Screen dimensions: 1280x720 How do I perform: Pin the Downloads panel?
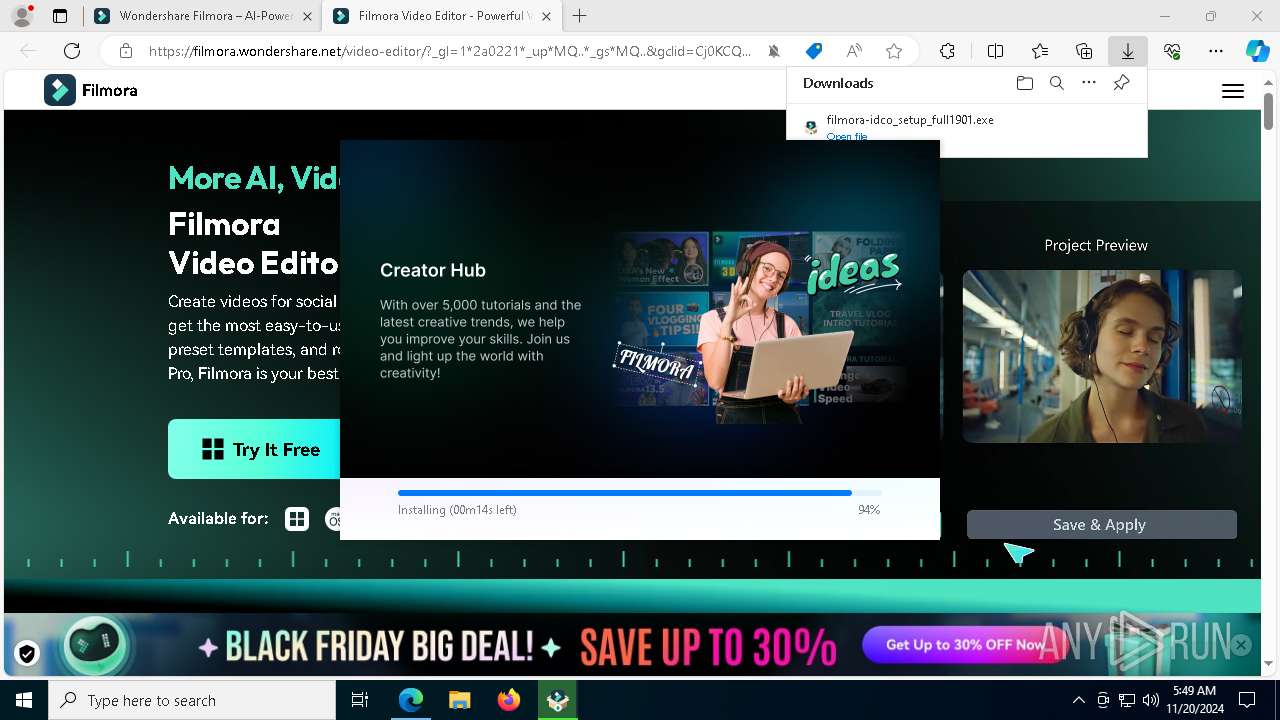[x=1121, y=83]
